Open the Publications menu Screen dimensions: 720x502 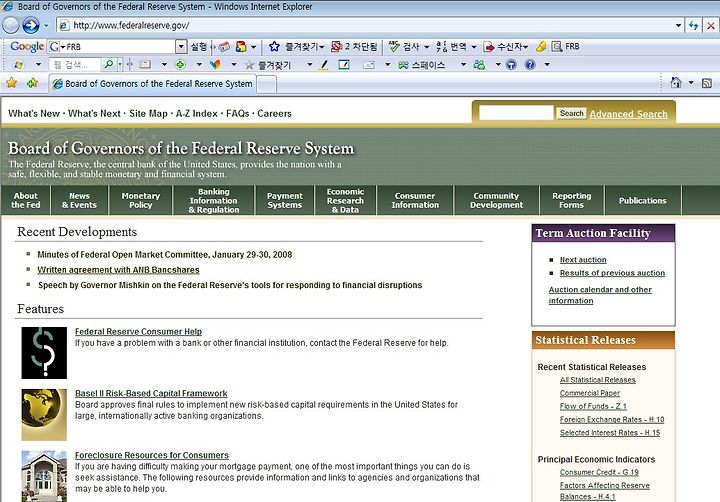tap(642, 200)
